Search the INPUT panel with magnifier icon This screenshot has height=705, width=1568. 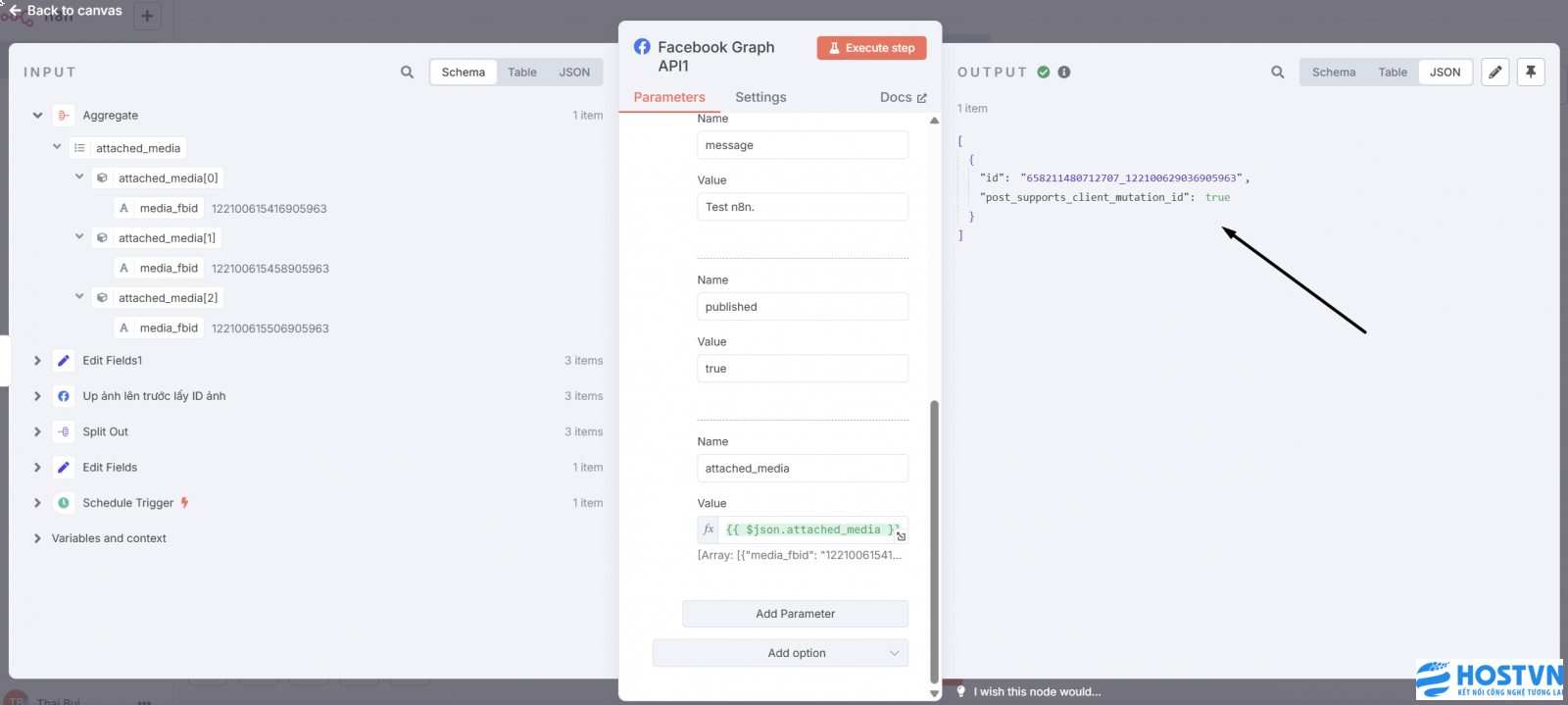tap(408, 73)
